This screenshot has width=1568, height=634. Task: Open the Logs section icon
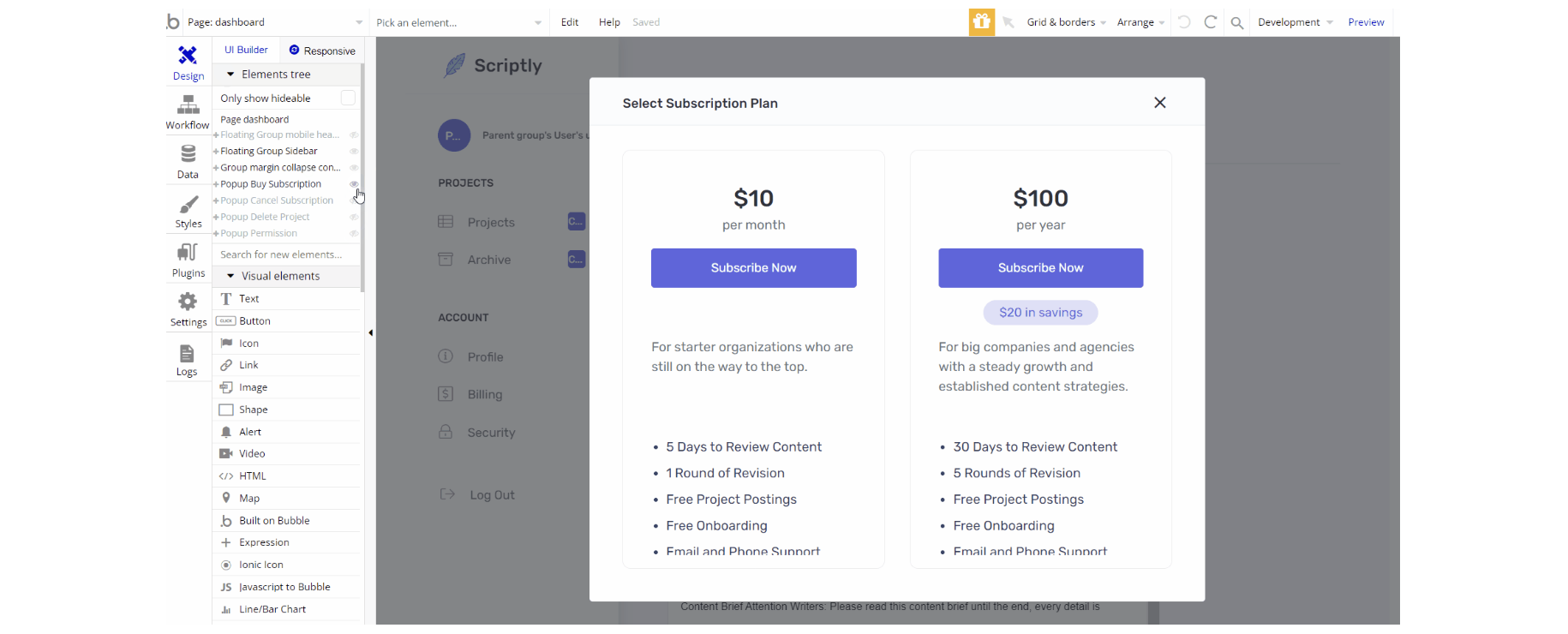coord(187,354)
